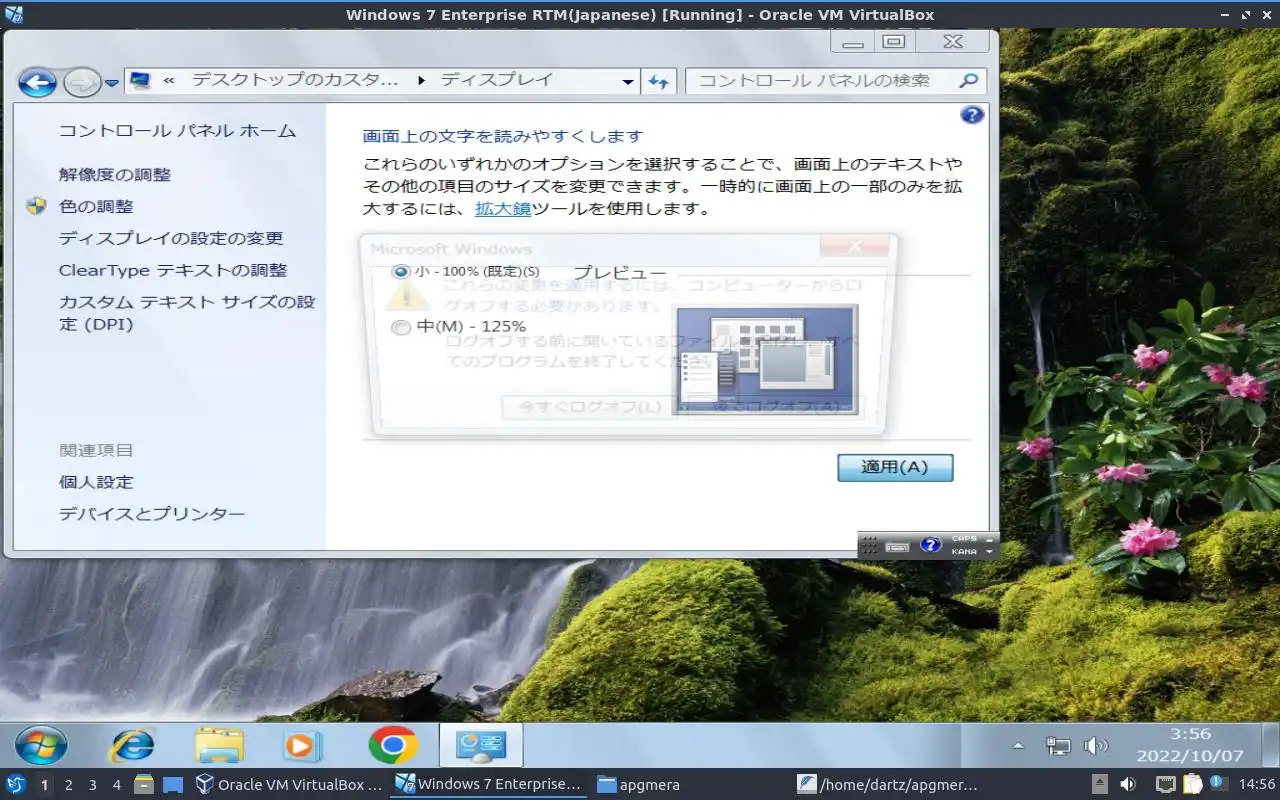Screen dimensions: 1280x800
Task: Open Windows Explorer folder taskbar icon
Action: (219, 745)
